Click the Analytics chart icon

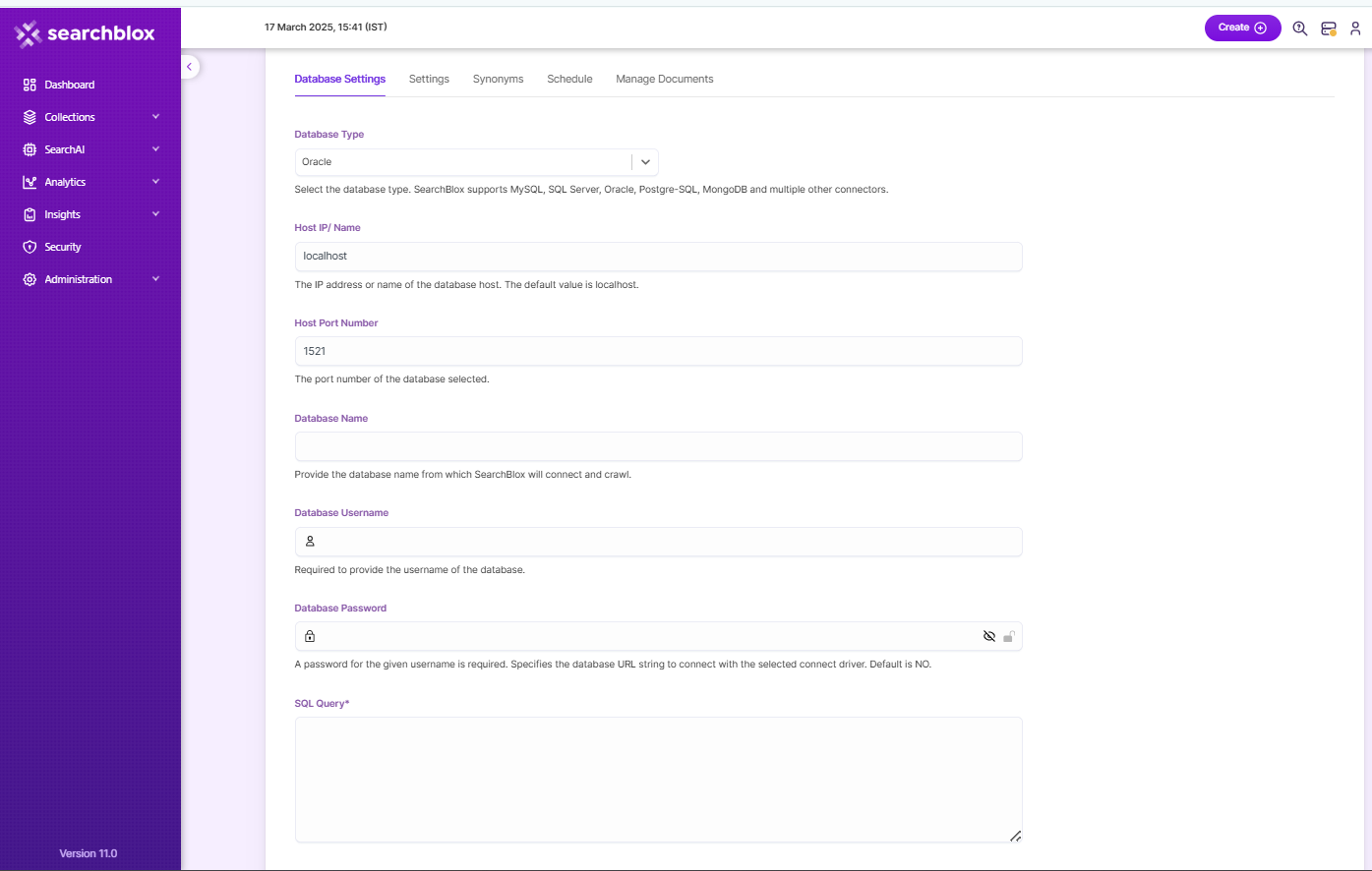pos(30,182)
